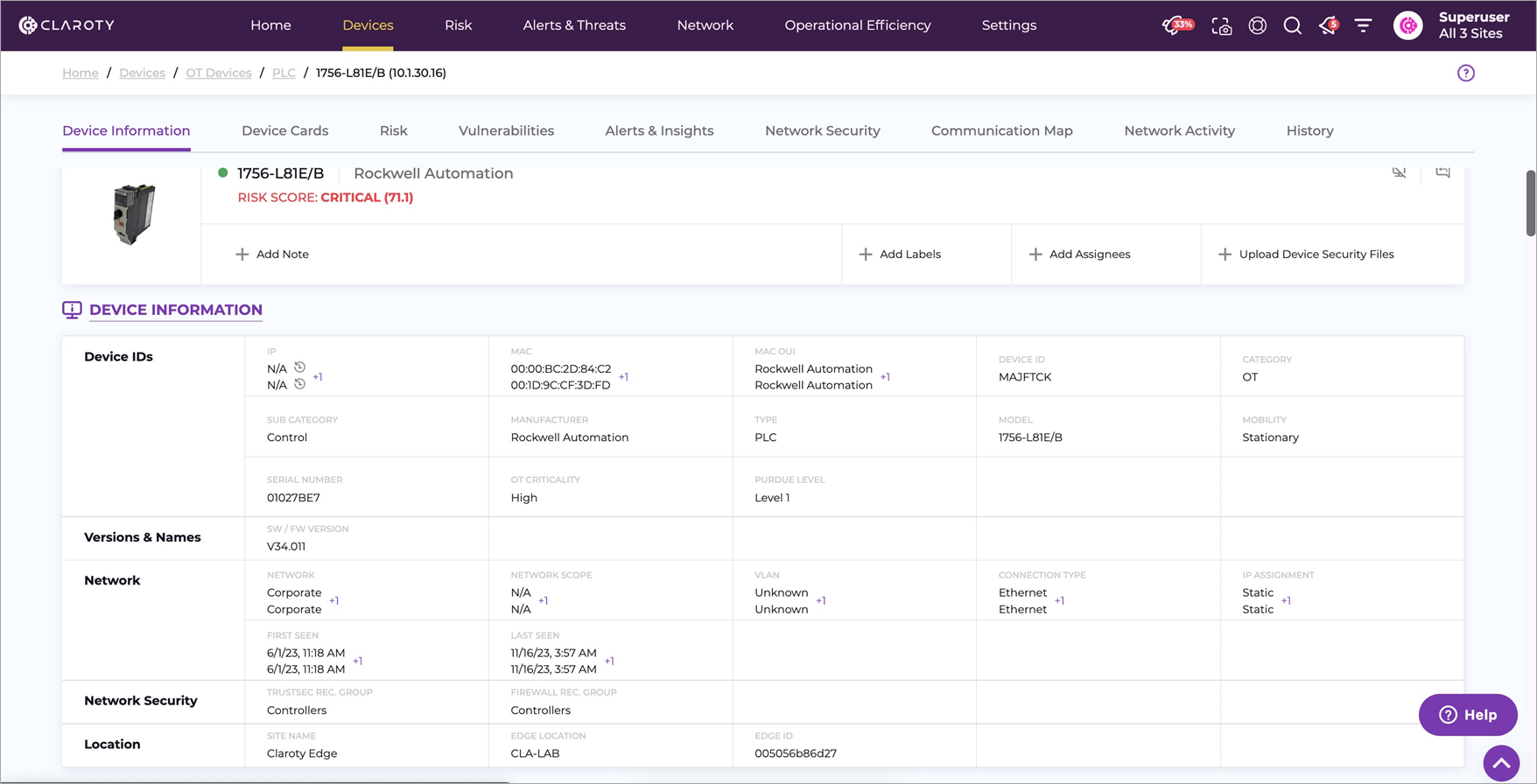Open the Network item in the top navigation
The image size is (1537, 784).
coord(705,25)
